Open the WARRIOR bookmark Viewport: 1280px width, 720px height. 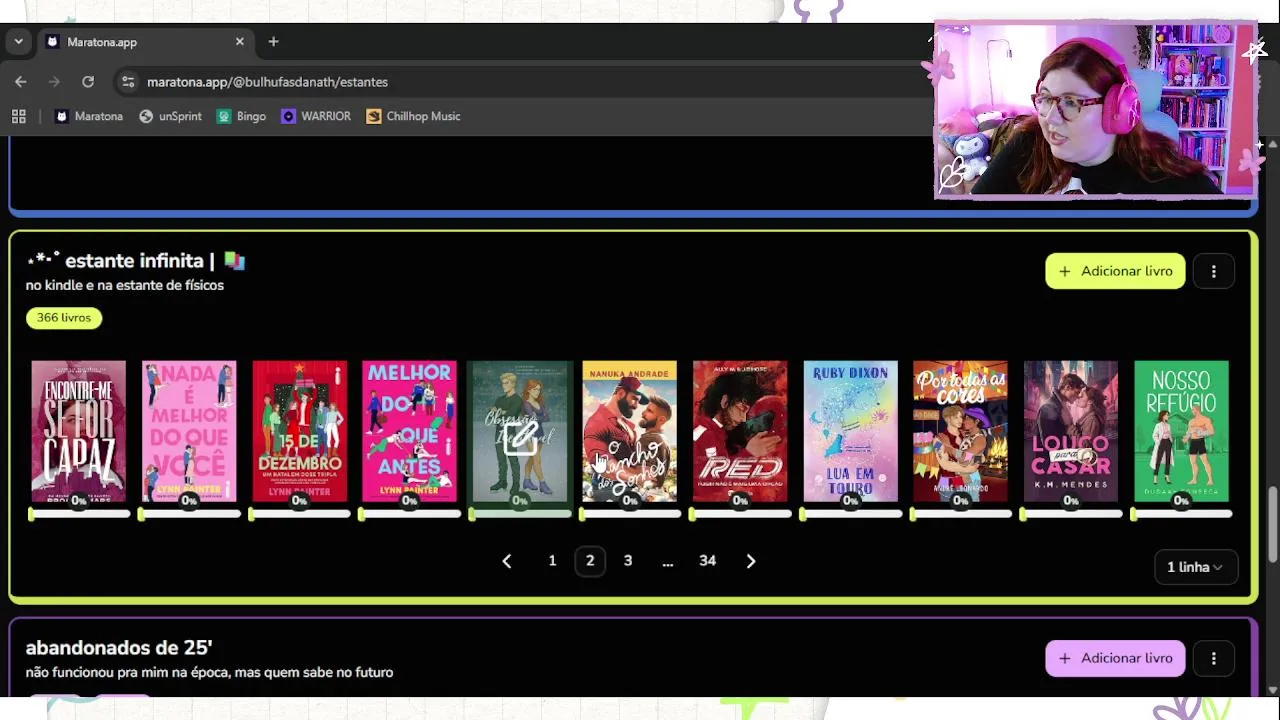coord(316,116)
